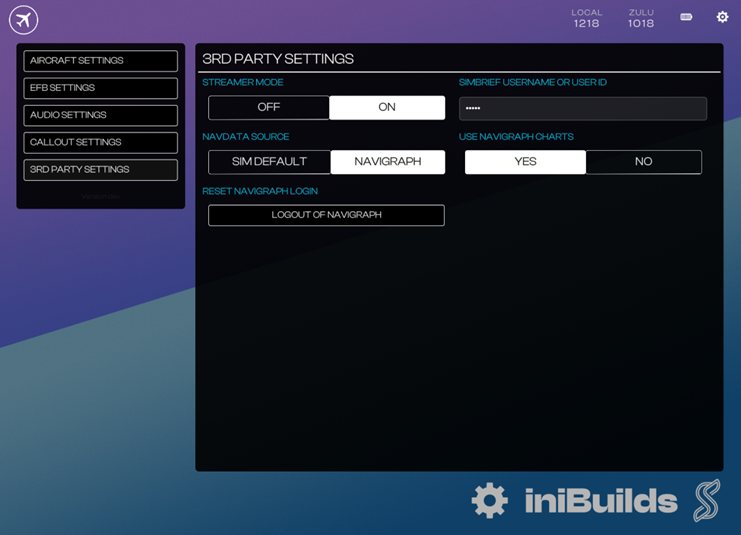Click Logout of Navigraph button
The width and height of the screenshot is (741, 535).
point(326,215)
